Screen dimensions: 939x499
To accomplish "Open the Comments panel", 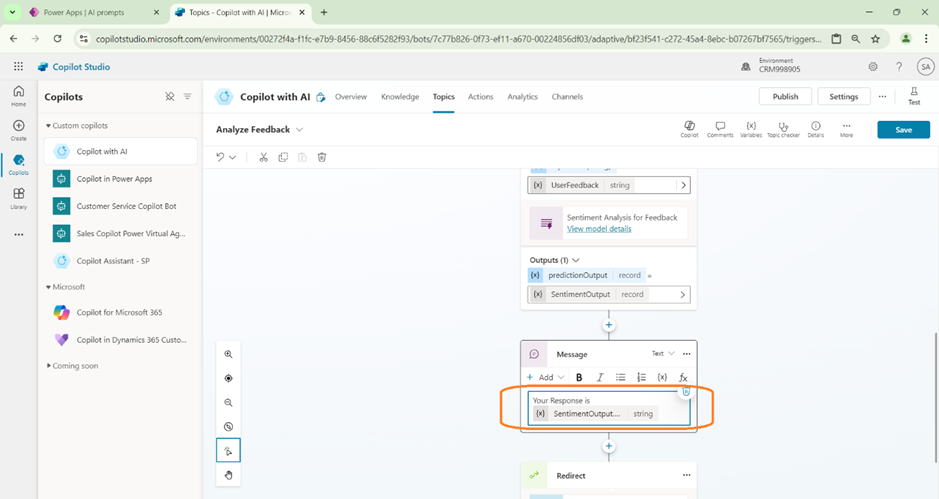I will (x=719, y=129).
